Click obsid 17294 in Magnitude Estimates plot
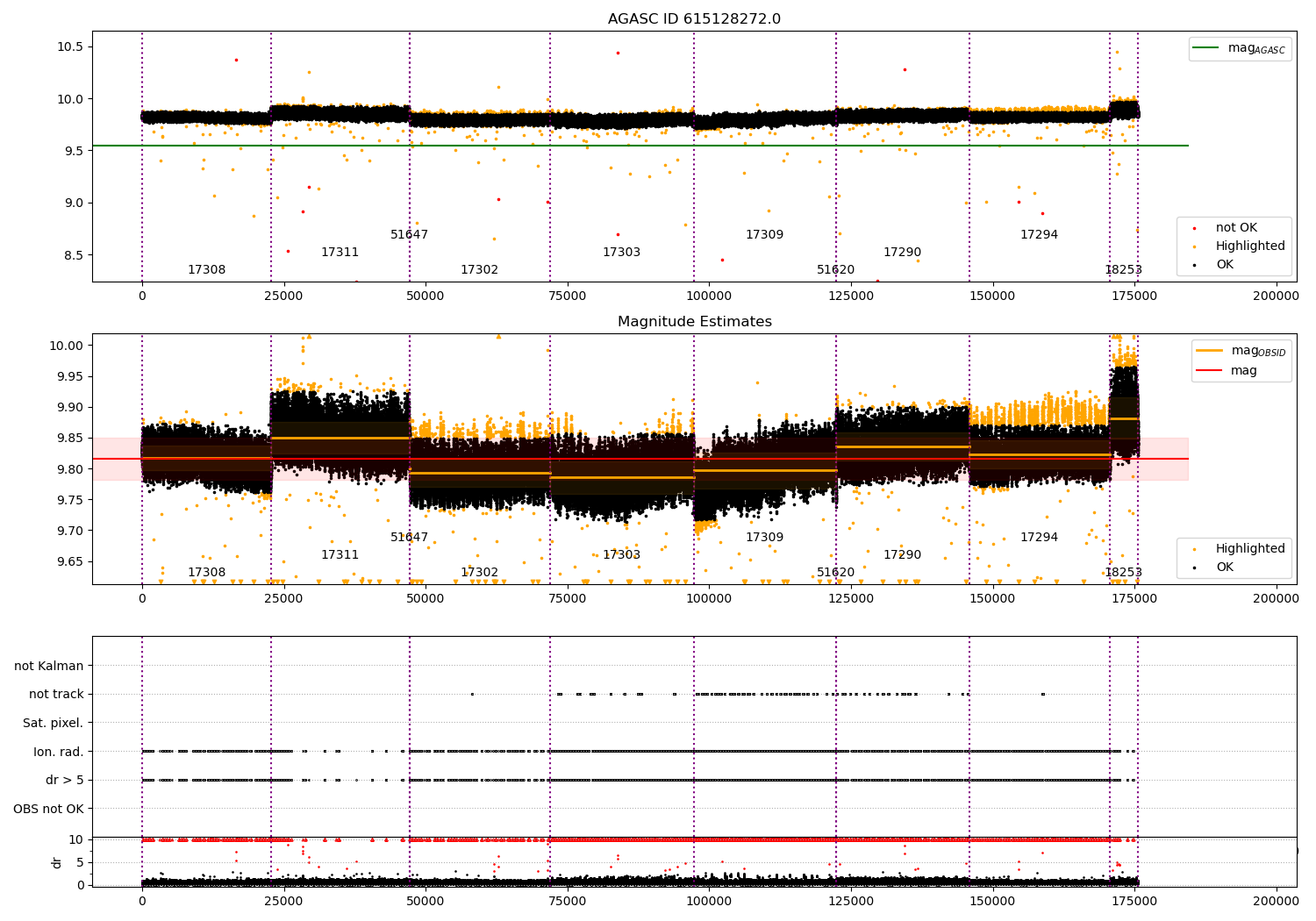This screenshot has height=921, width=1316. click(1039, 538)
